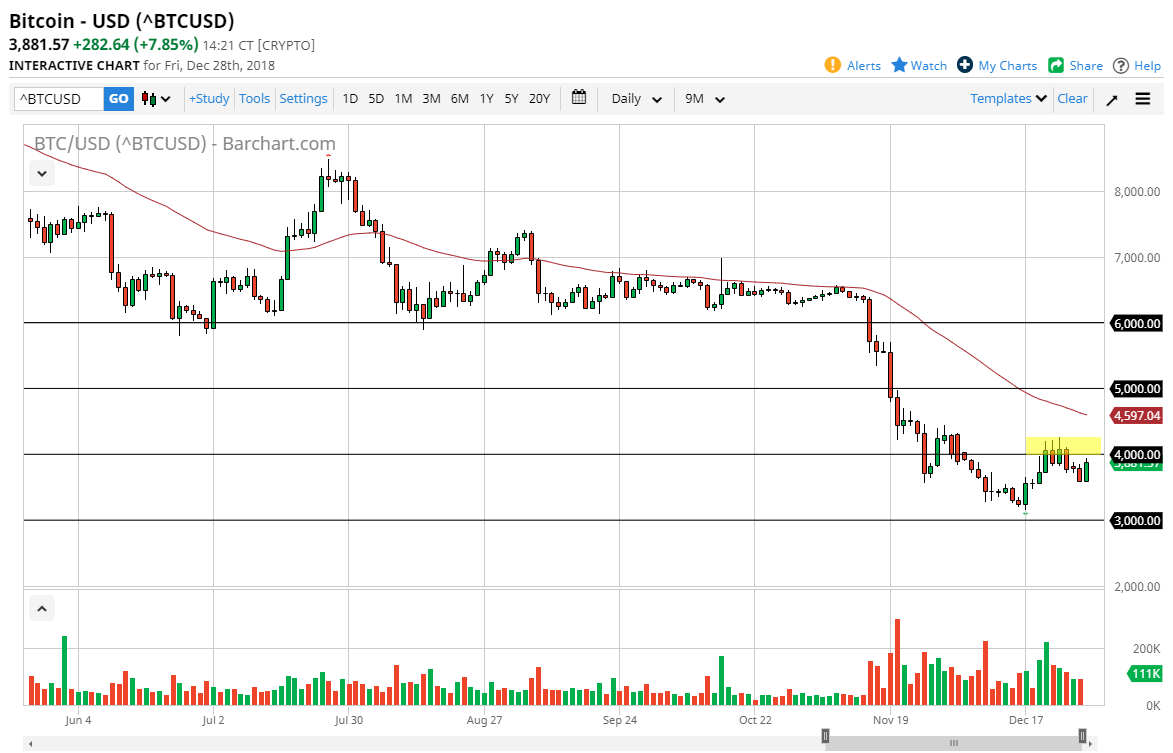Click the Clear link
Screen dimensions: 1173x753
click(x=1072, y=98)
